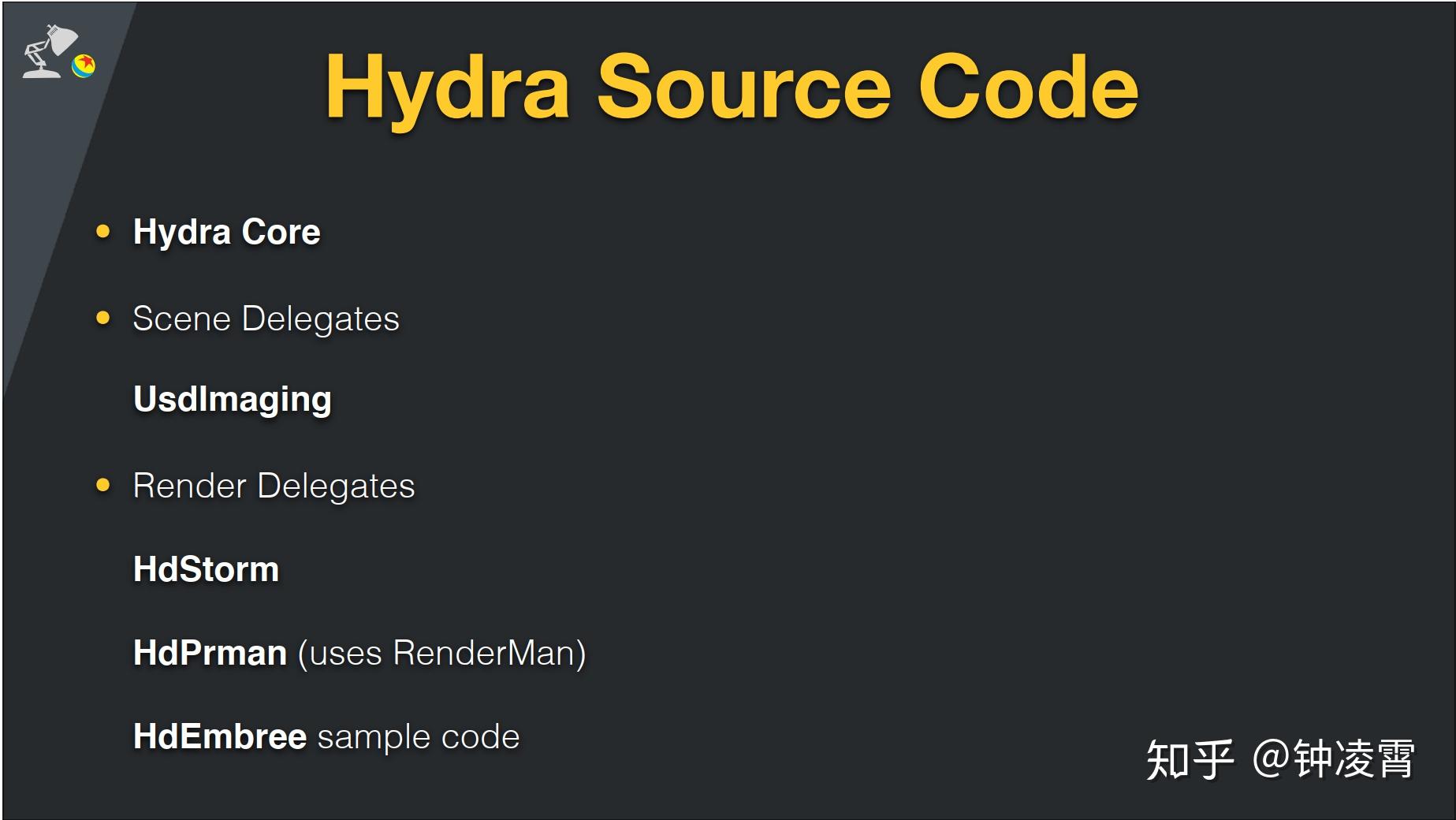The height and width of the screenshot is (820, 1456).
Task: Click the bold HdPrman text
Action: 210,654
